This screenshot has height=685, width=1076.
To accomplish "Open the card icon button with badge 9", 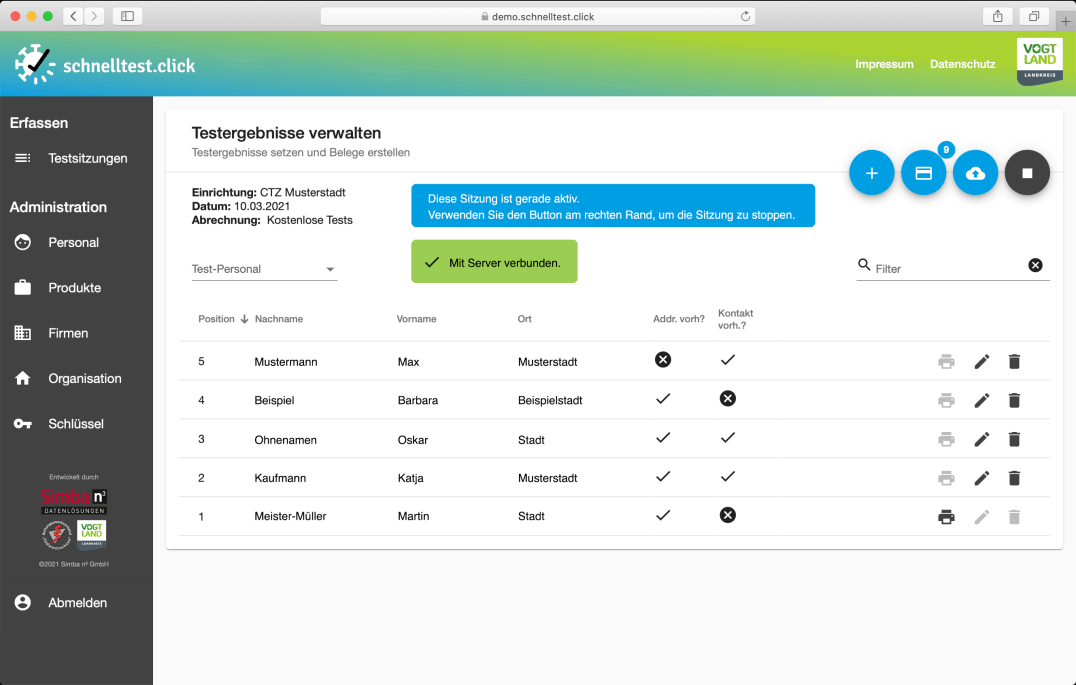I will pyautogui.click(x=923, y=173).
